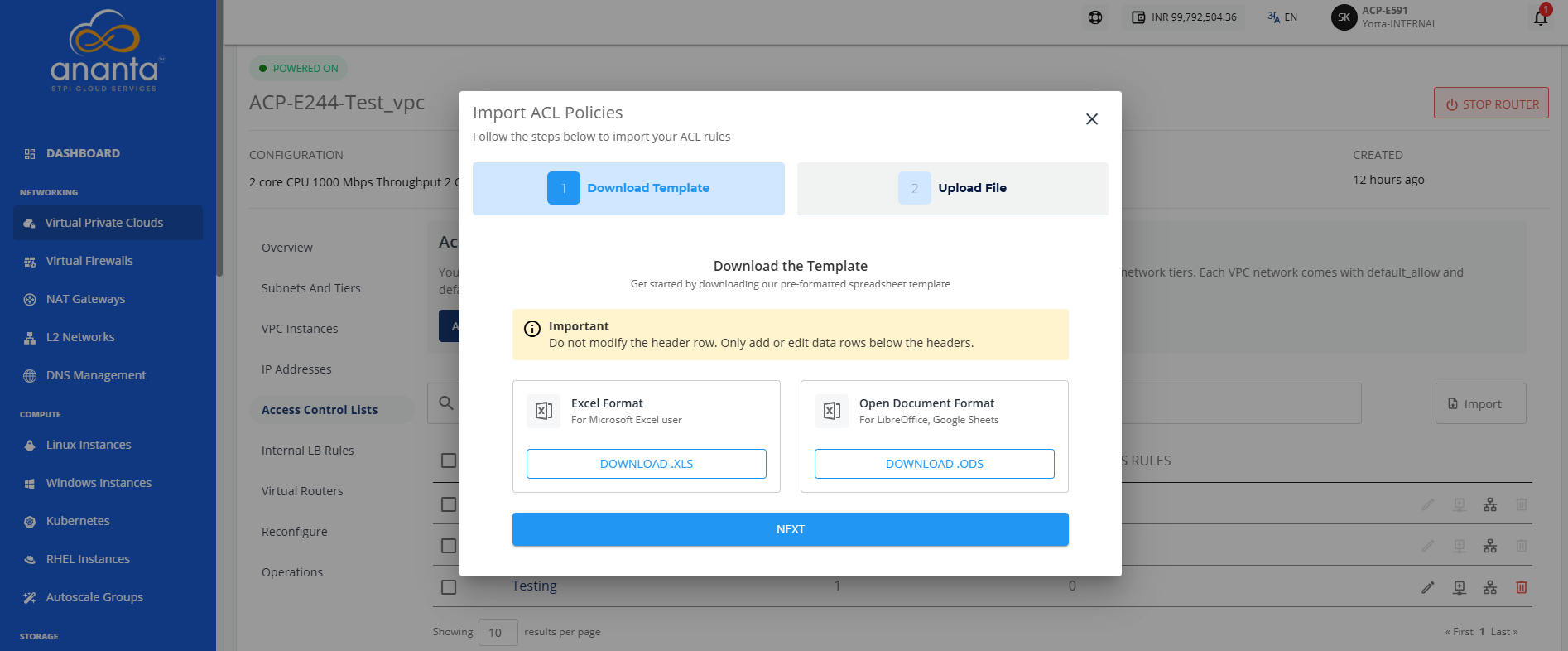Toggle the select-all header checkbox
This screenshot has height=651, width=1568.
pyautogui.click(x=449, y=461)
